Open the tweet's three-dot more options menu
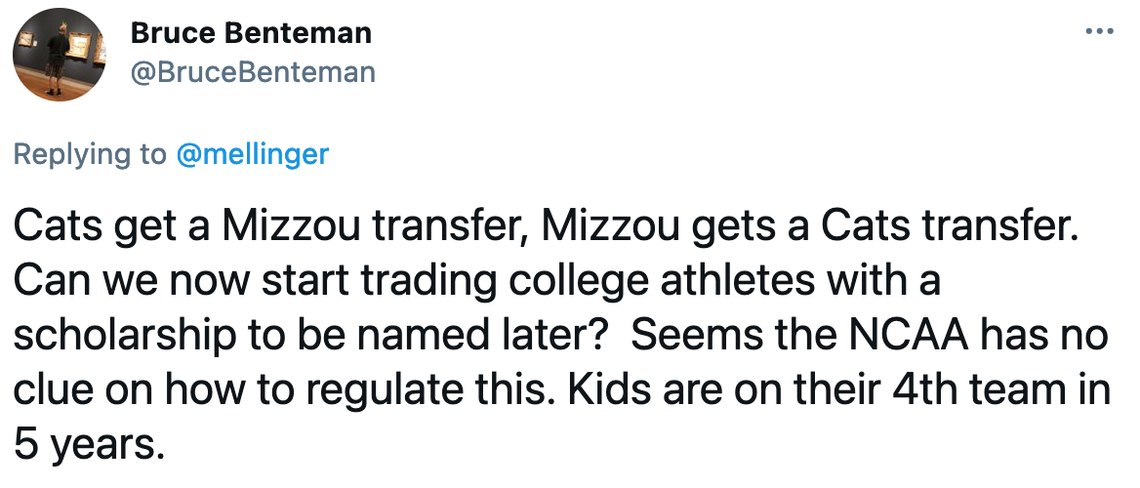Viewport: 1140px width, 488px height. pos(1099,31)
